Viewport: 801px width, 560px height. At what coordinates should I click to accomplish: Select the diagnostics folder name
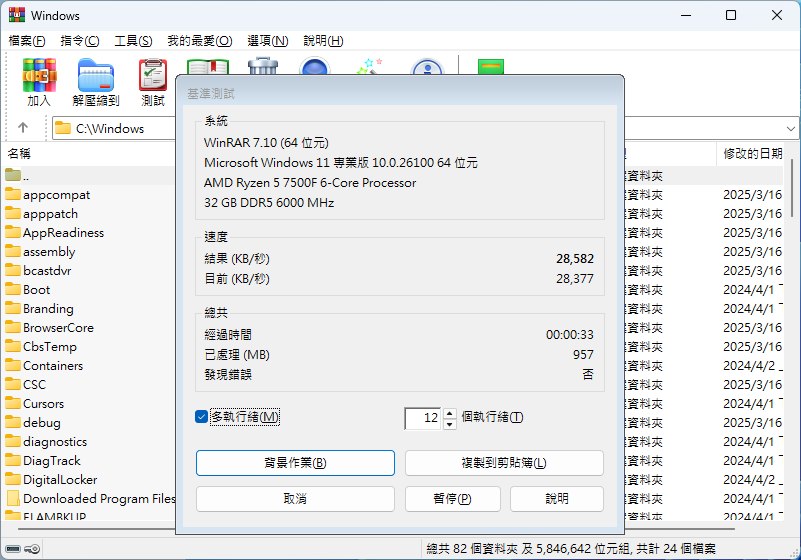tap(55, 441)
